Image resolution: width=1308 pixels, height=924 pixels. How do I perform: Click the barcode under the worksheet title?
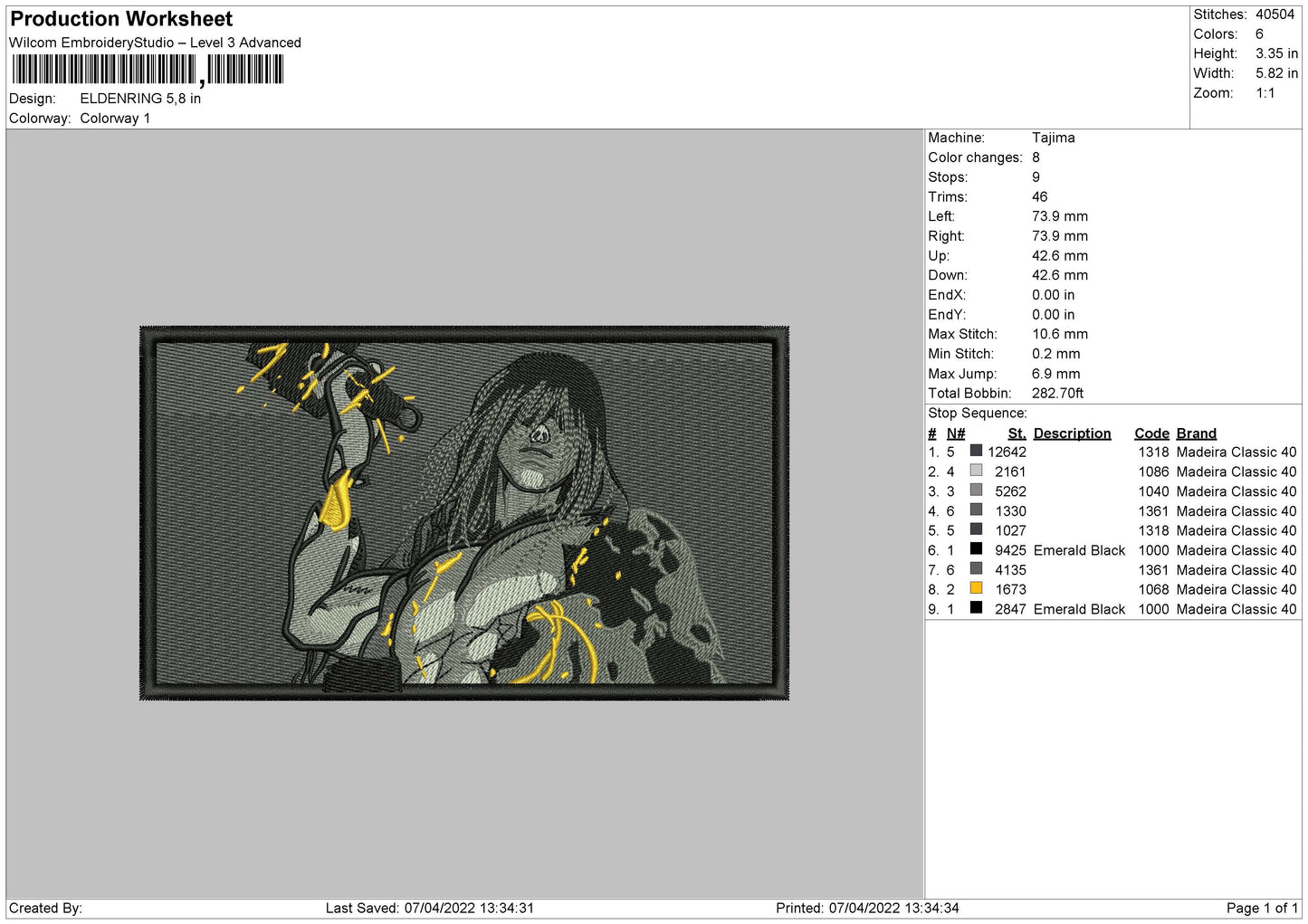pyautogui.click(x=148, y=70)
